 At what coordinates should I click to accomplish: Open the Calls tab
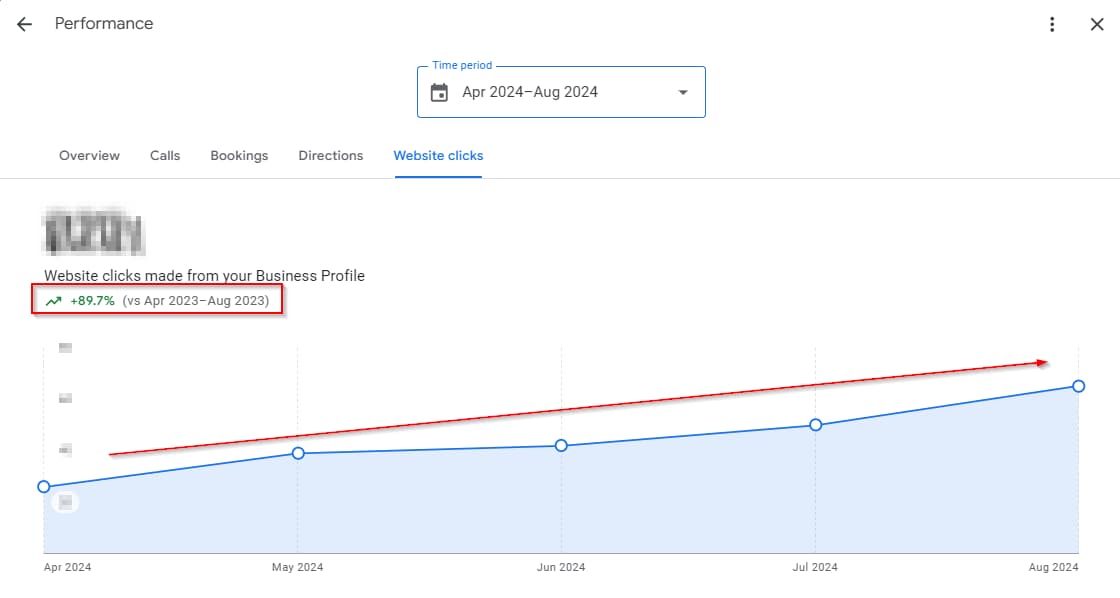(165, 156)
